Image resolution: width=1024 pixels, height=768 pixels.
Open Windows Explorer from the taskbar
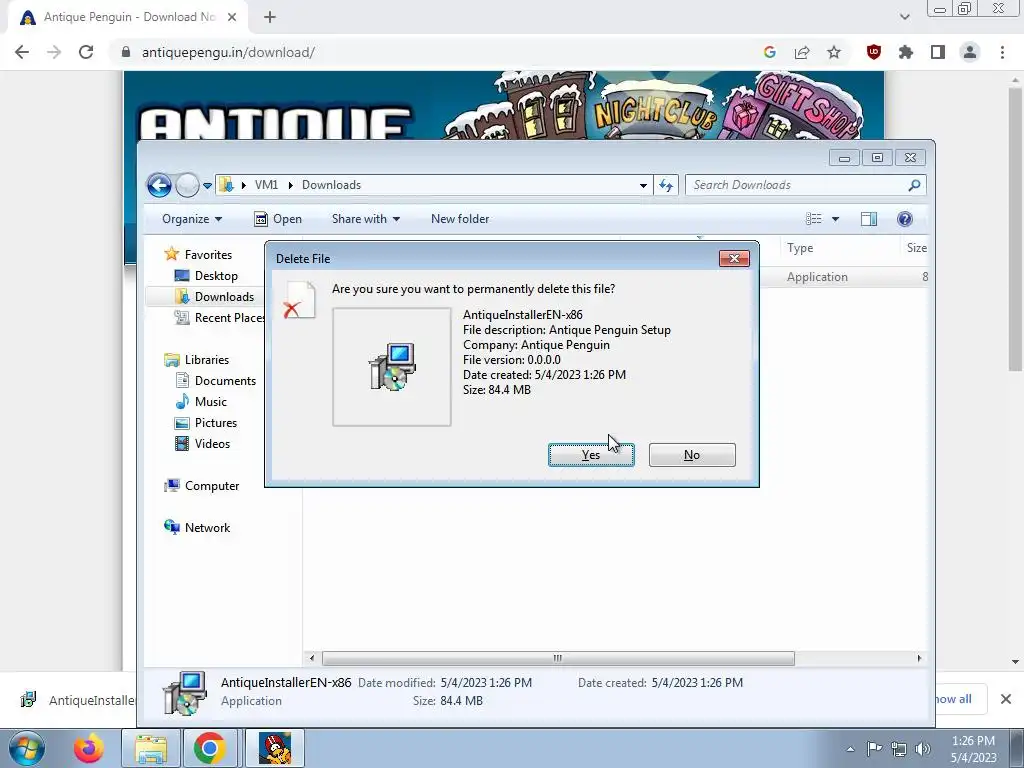(151, 748)
